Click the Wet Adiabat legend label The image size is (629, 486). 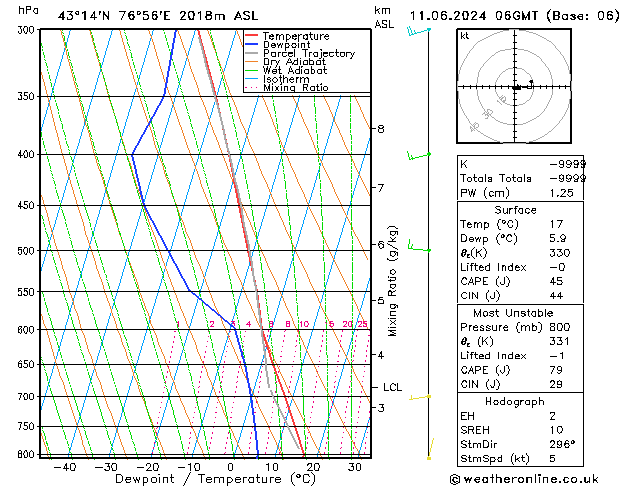(295, 71)
